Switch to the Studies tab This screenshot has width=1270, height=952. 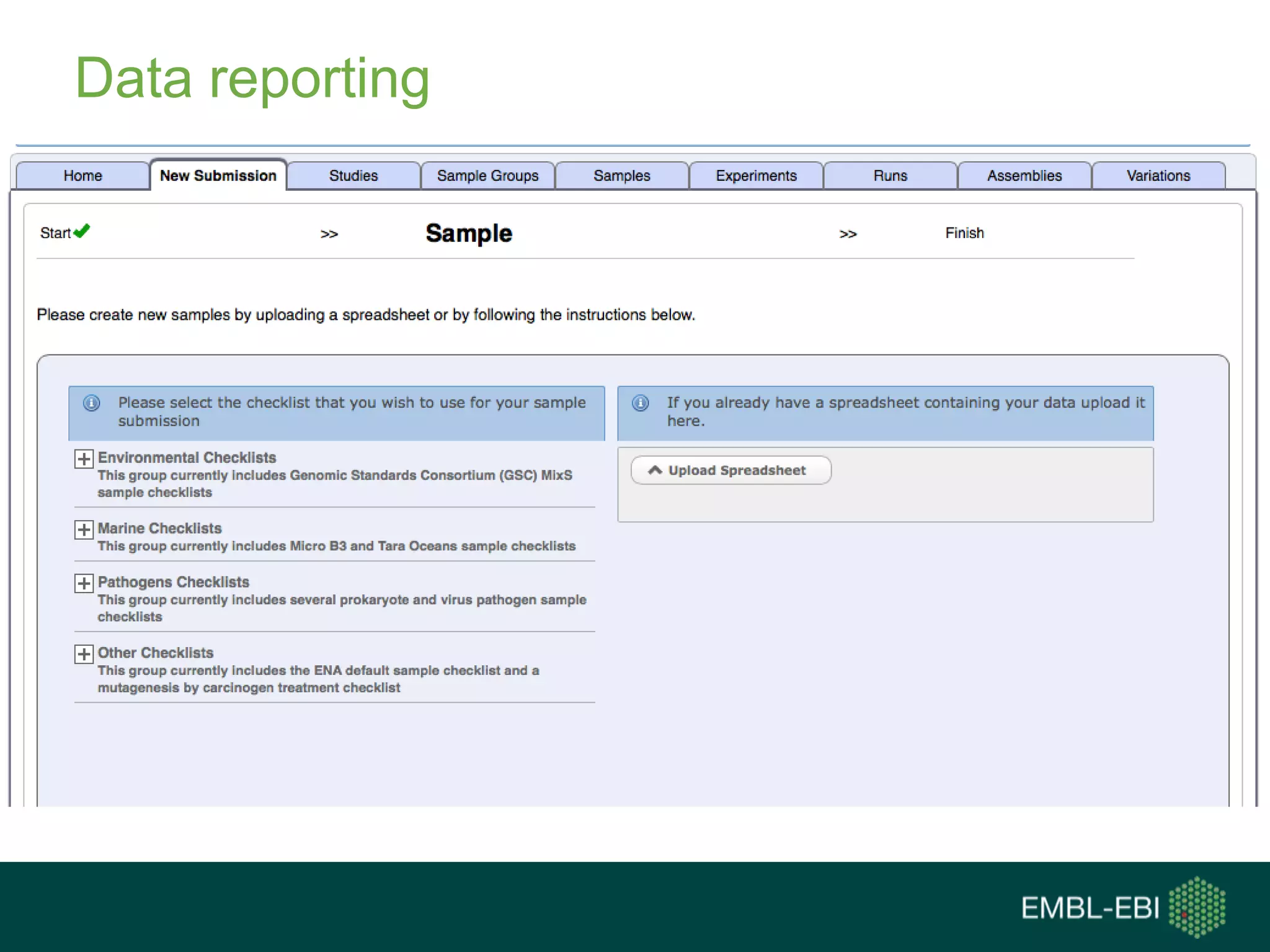tap(353, 176)
